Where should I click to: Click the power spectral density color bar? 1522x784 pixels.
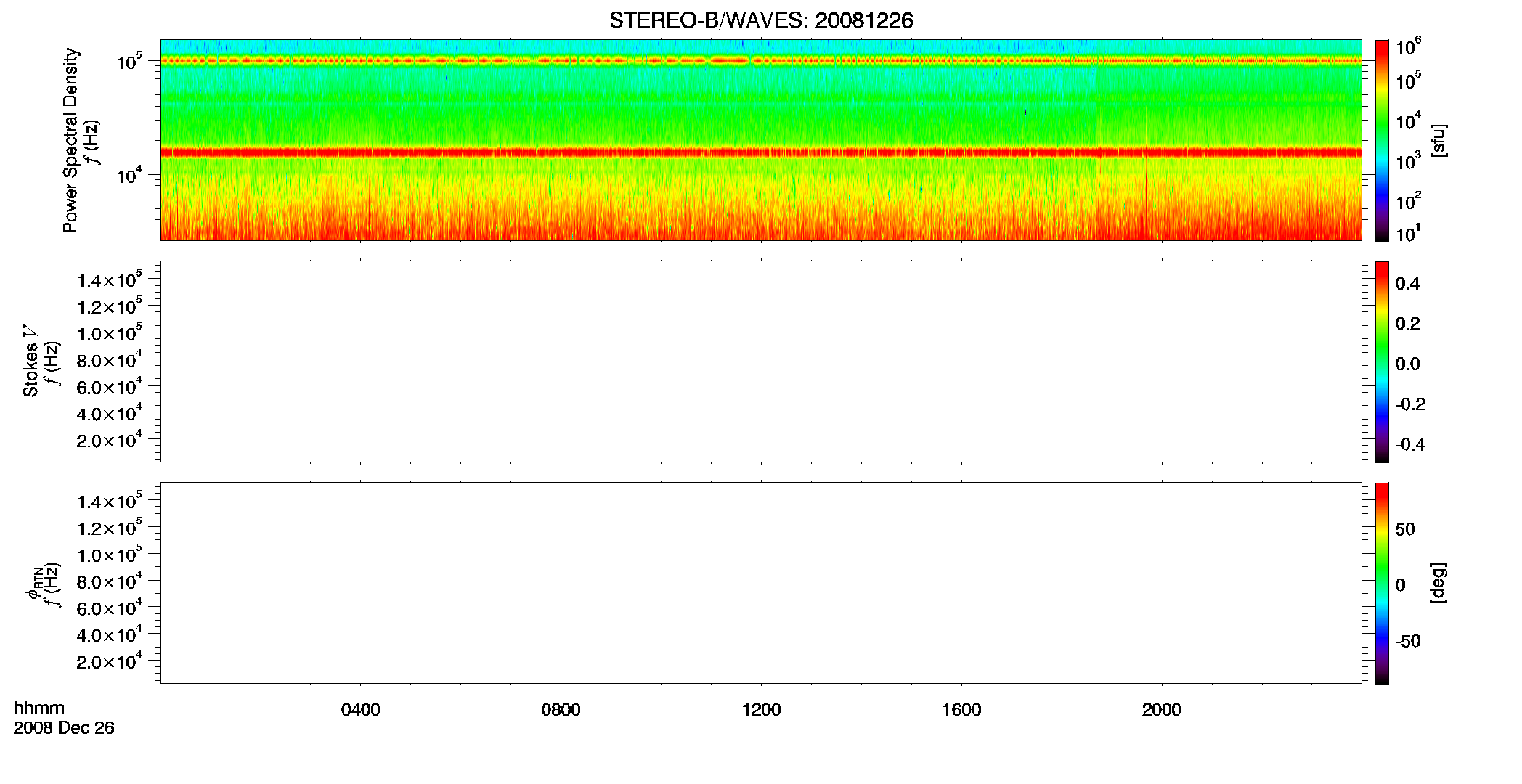coord(1382,140)
